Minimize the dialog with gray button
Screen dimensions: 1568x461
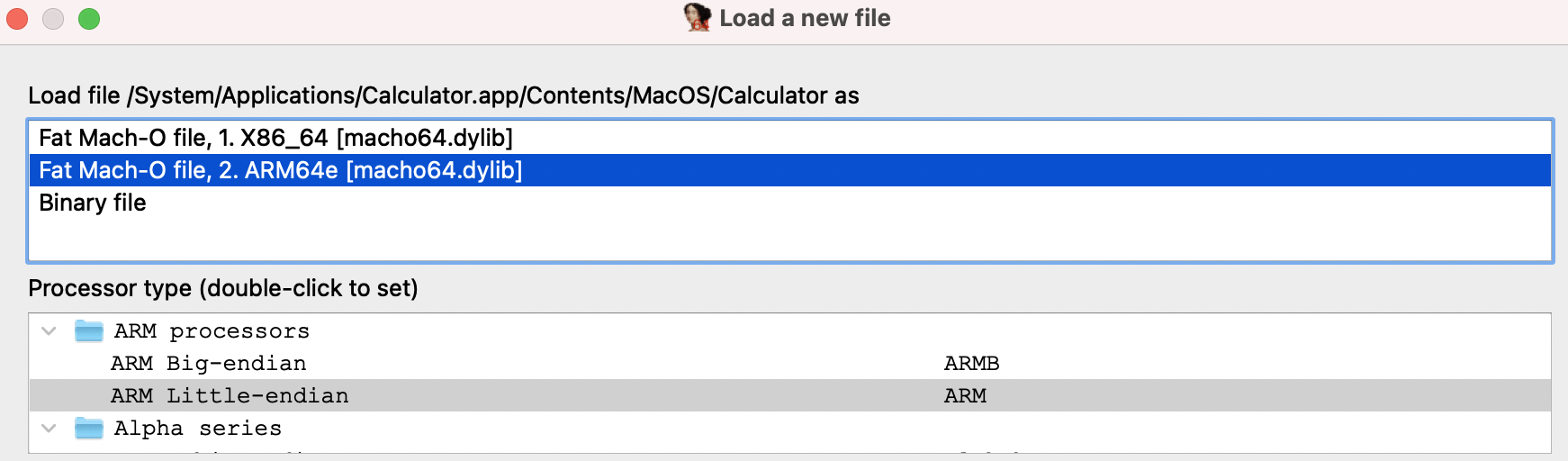[53, 19]
